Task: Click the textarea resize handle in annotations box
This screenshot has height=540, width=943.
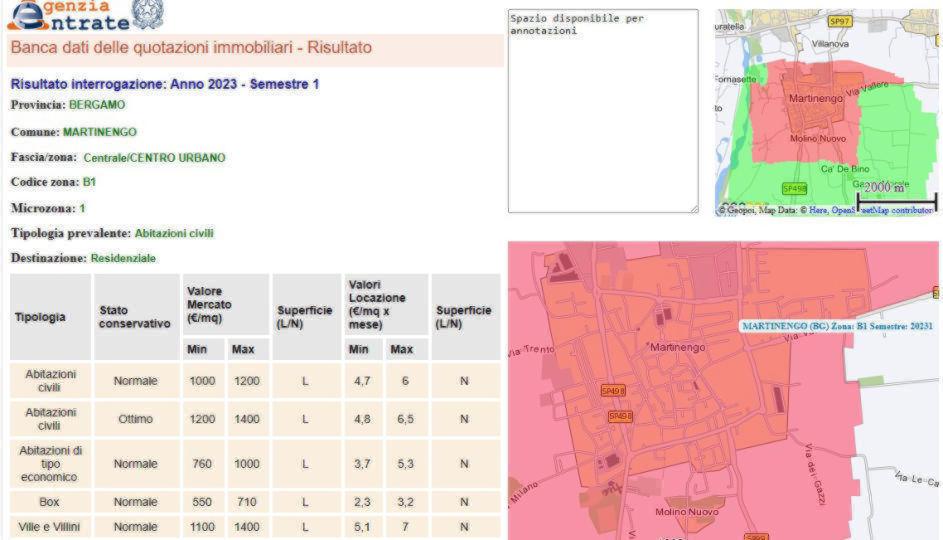Action: pyautogui.click(x=694, y=209)
